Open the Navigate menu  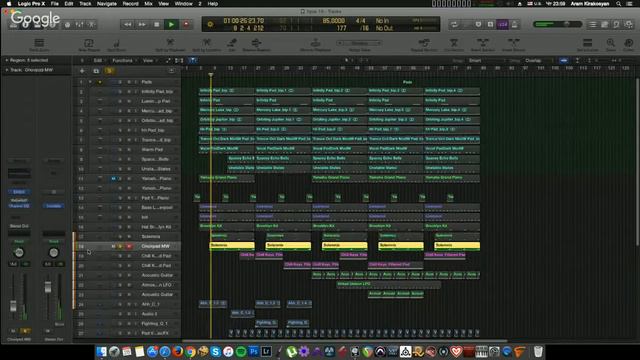pos(107,4)
